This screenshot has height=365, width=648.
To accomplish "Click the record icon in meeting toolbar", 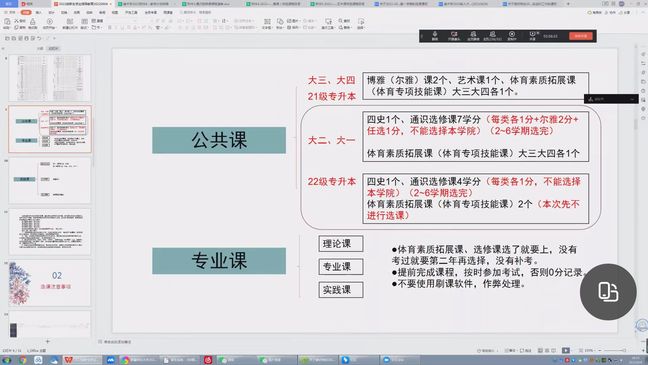I will coord(512,36).
